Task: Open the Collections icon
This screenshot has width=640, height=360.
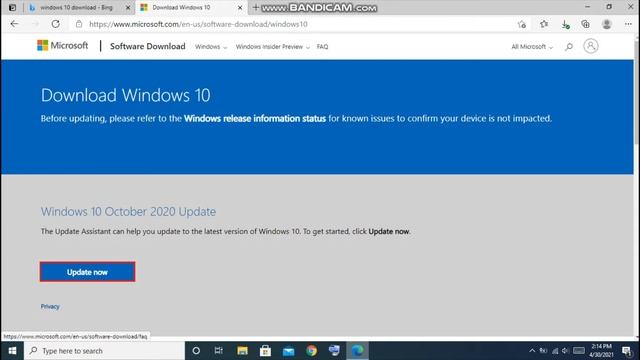Action: coord(585,24)
